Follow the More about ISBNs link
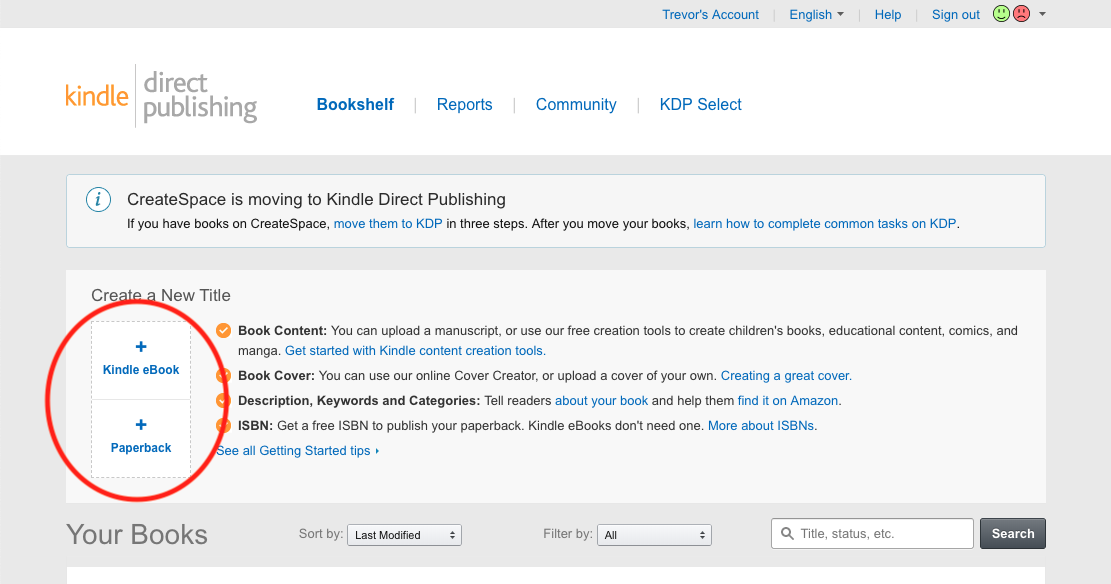This screenshot has height=584, width=1111. click(762, 426)
